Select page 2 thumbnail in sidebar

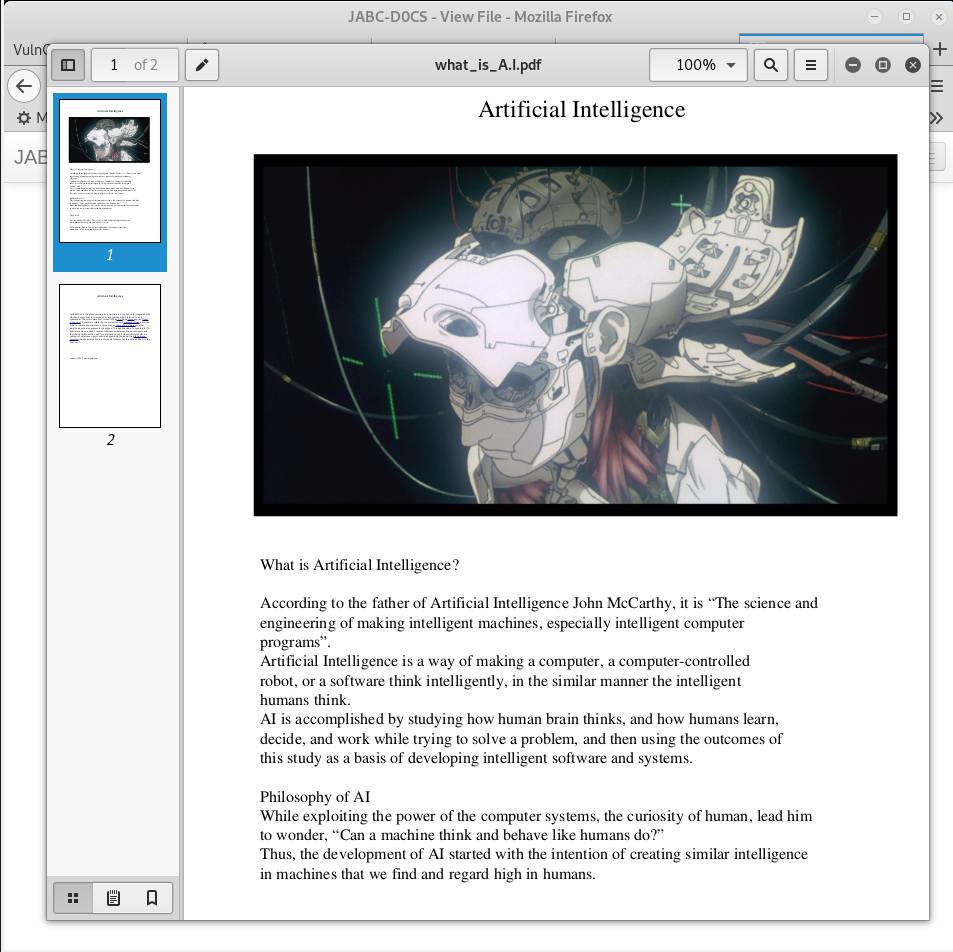click(x=110, y=356)
